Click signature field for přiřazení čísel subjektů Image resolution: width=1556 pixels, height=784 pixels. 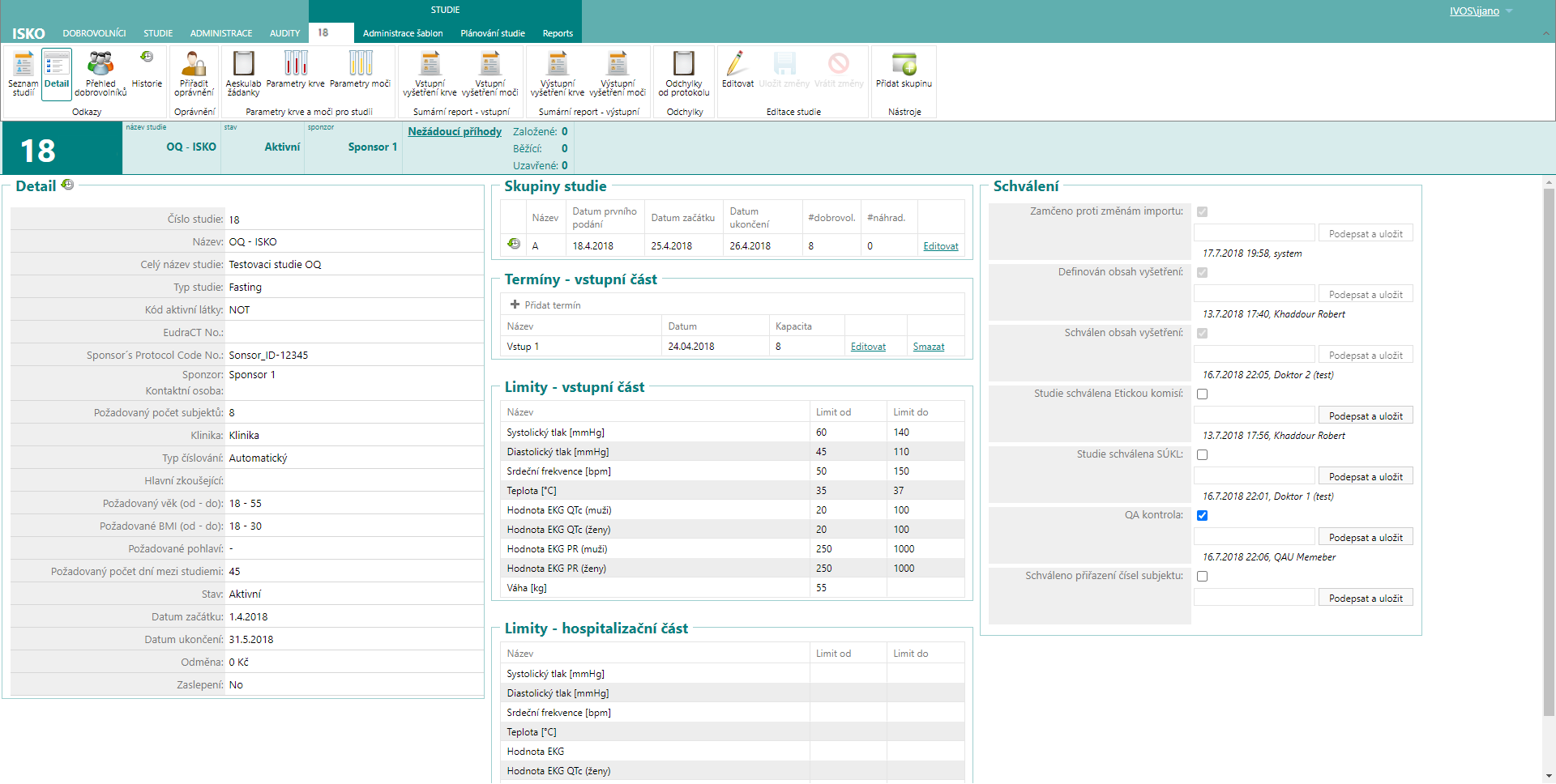coord(1255,598)
